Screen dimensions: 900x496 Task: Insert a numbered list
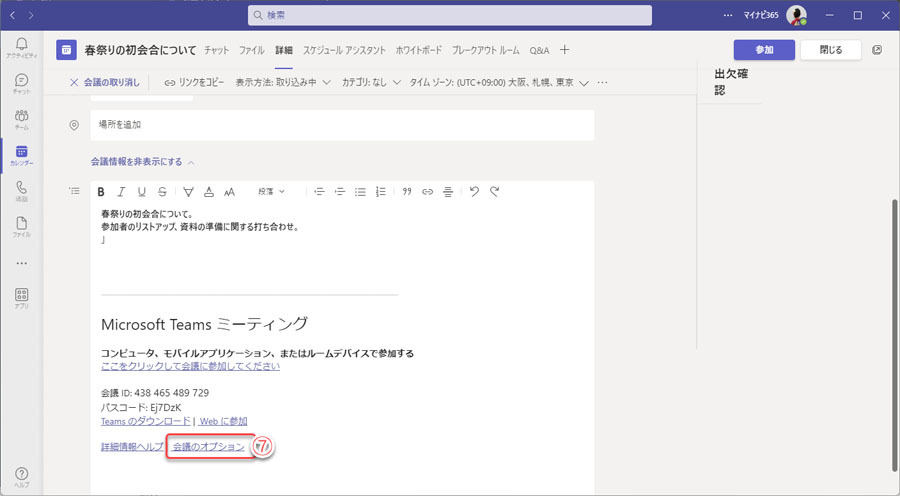[x=381, y=192]
